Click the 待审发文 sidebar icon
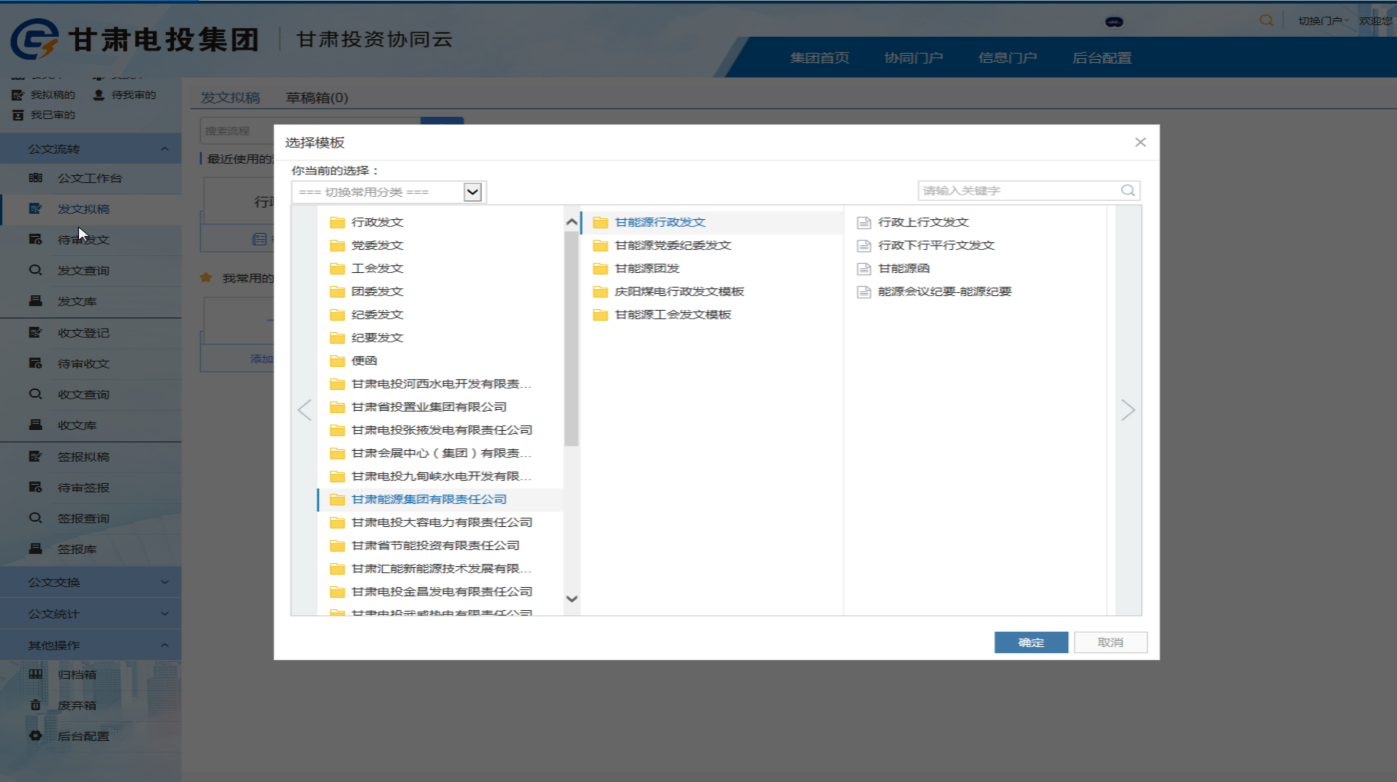Screen dimensions: 1397x782 [36, 240]
